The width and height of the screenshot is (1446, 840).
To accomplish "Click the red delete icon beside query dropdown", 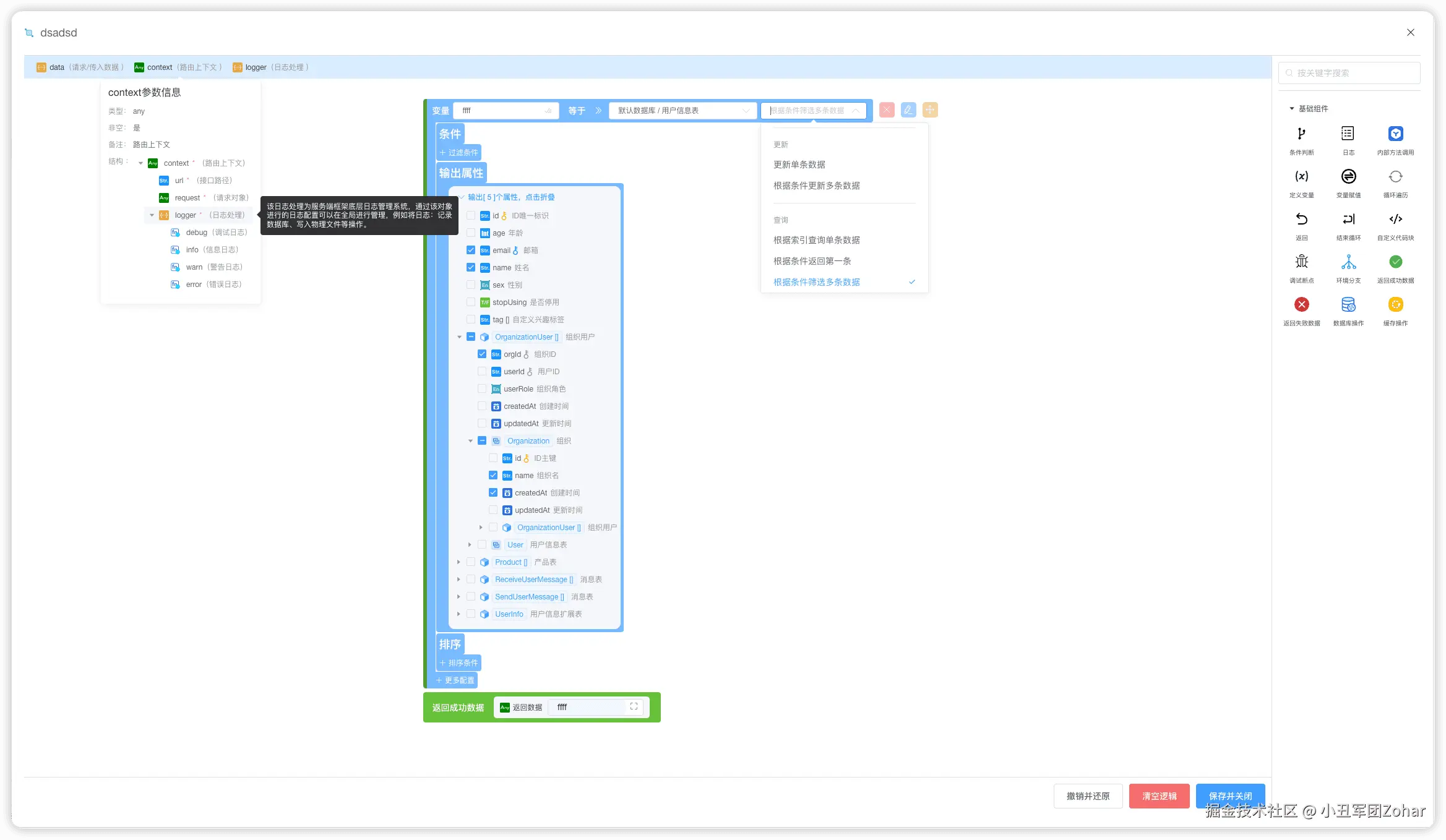I will [886, 110].
